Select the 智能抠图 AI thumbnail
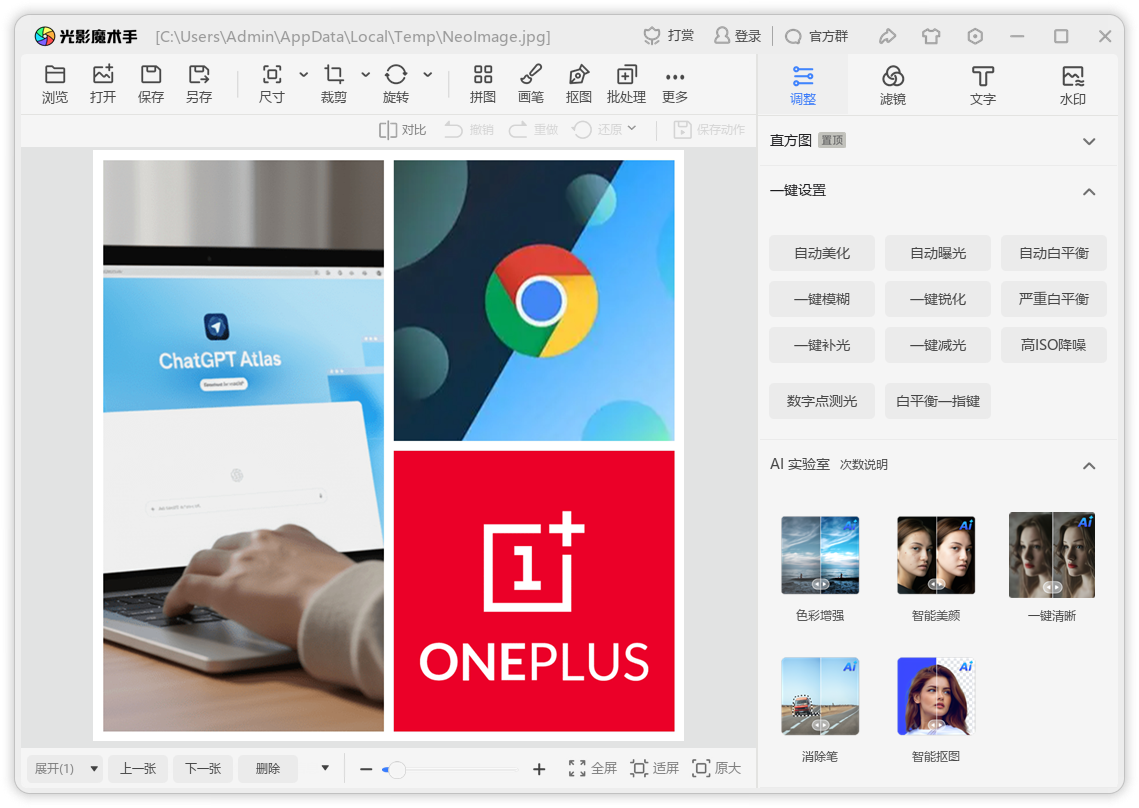This screenshot has width=1139, height=808. 936,697
